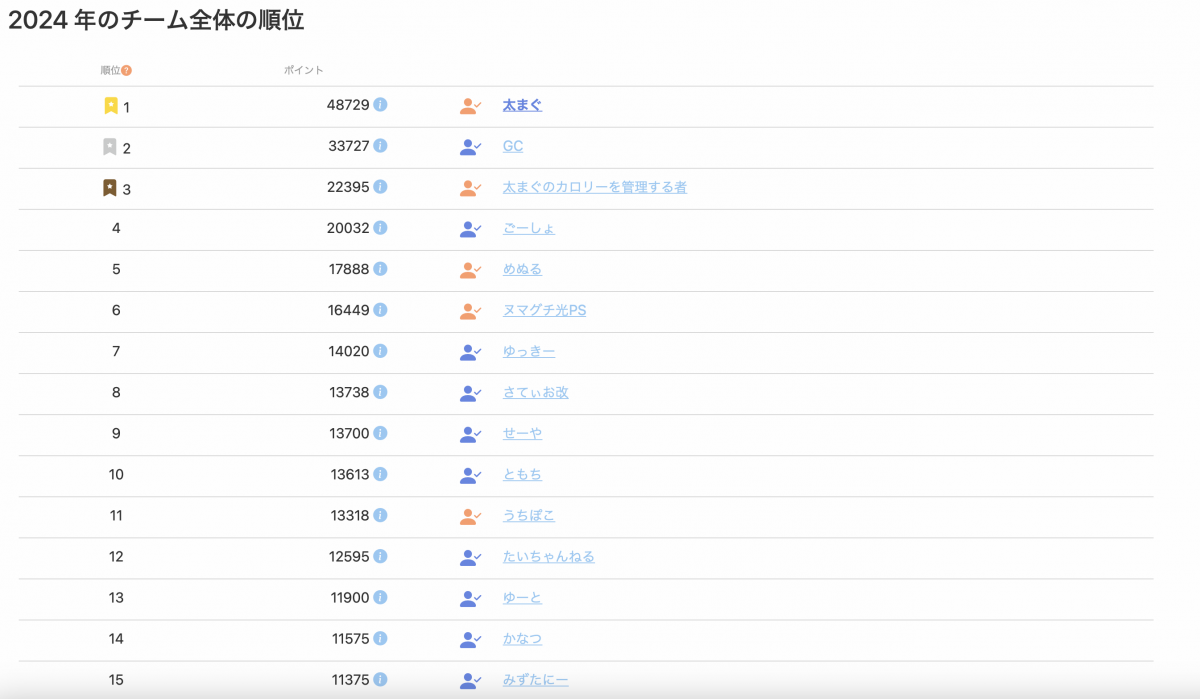
Task: Open info icon beside 22395 points
Action: (381, 187)
